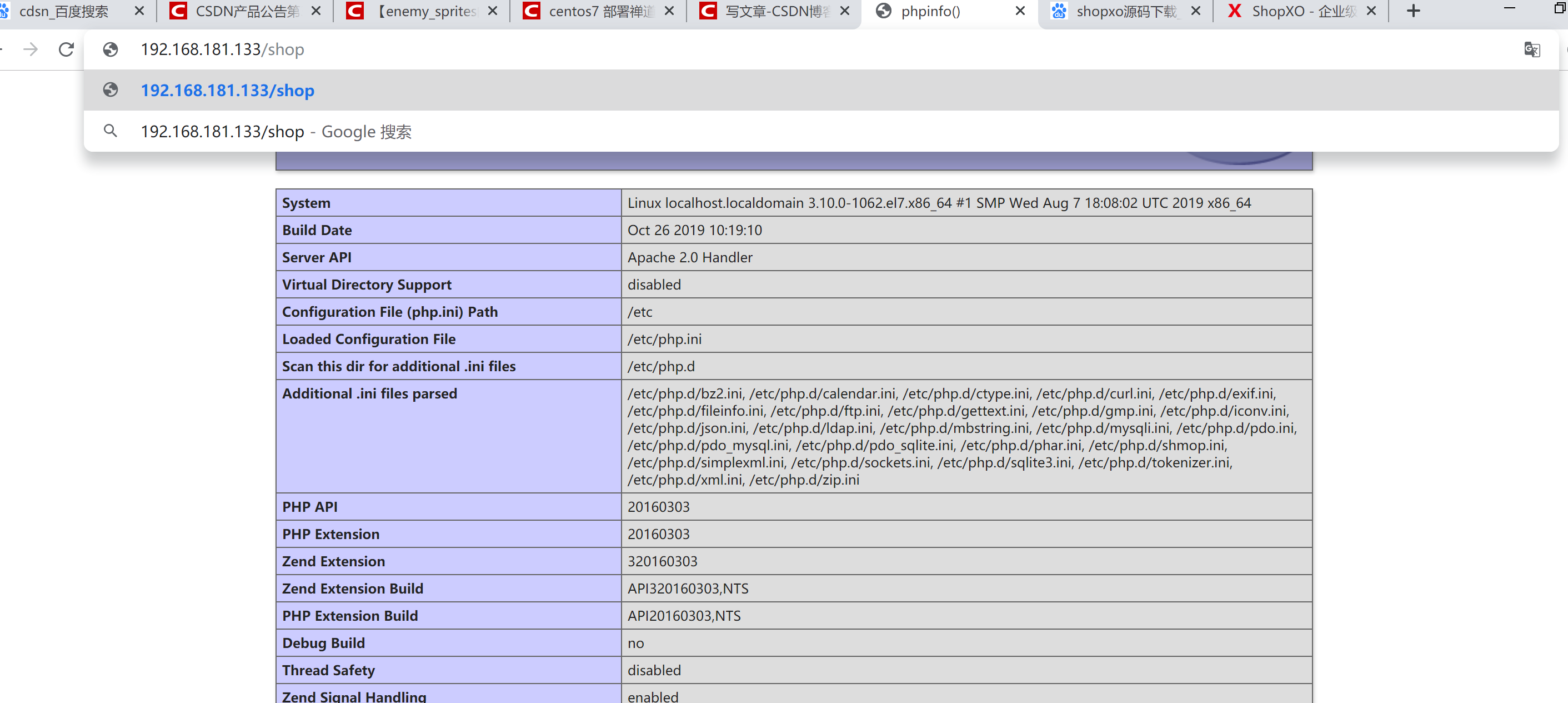
Task: Open Google Translate icon in the address bar
Action: pos(1532,49)
